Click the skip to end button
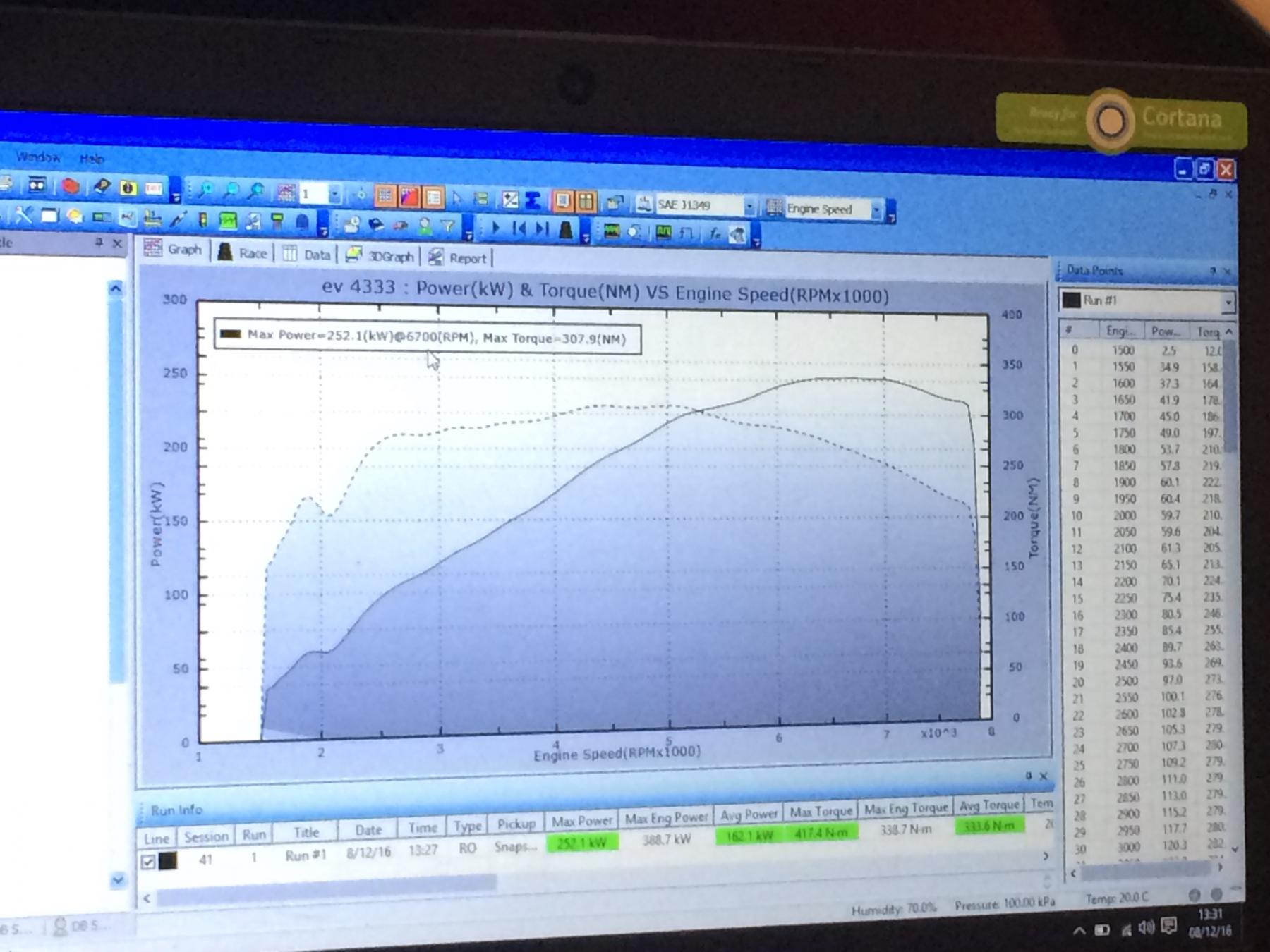This screenshot has width=1270, height=952. (542, 229)
